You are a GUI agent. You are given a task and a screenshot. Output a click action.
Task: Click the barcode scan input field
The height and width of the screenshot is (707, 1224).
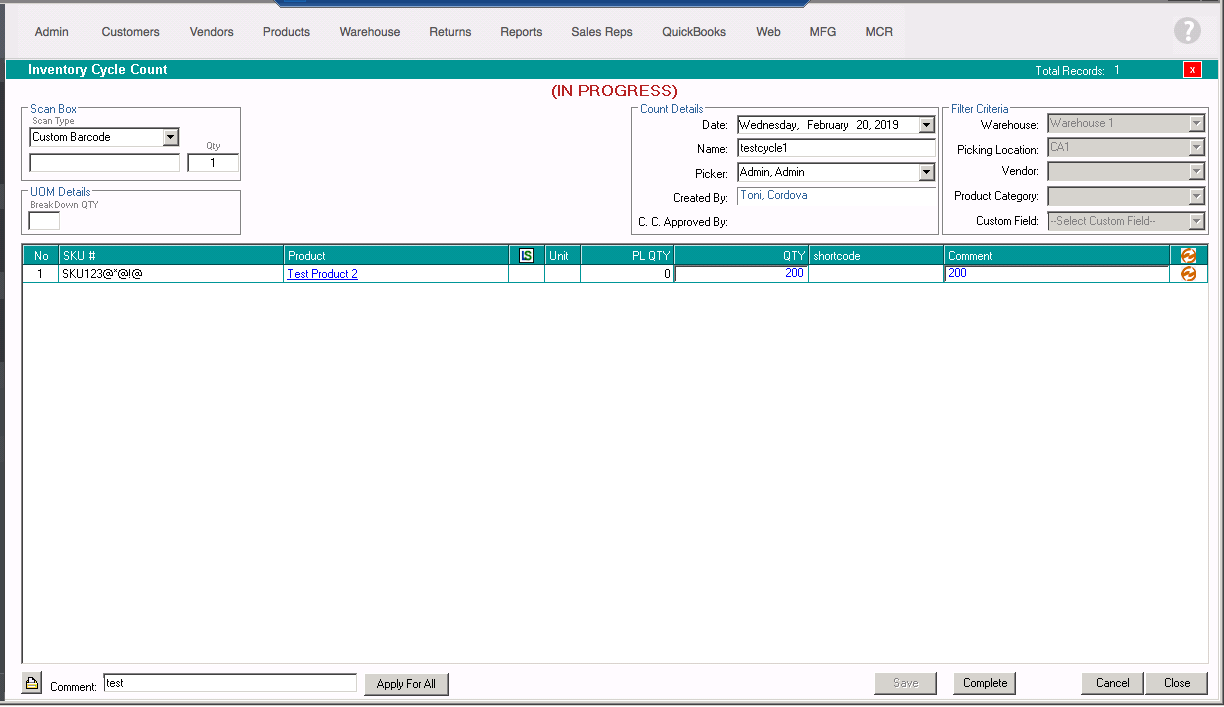104,163
